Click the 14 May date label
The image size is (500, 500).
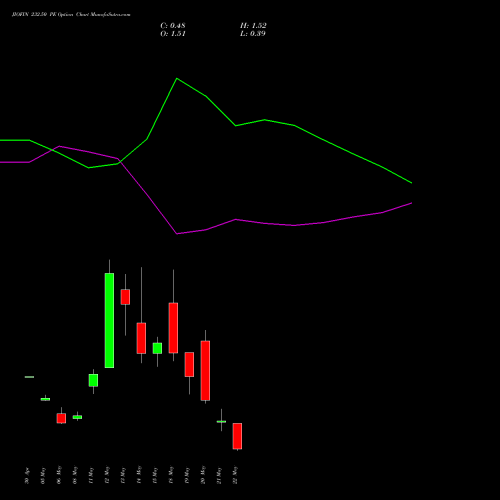(x=139, y=475)
